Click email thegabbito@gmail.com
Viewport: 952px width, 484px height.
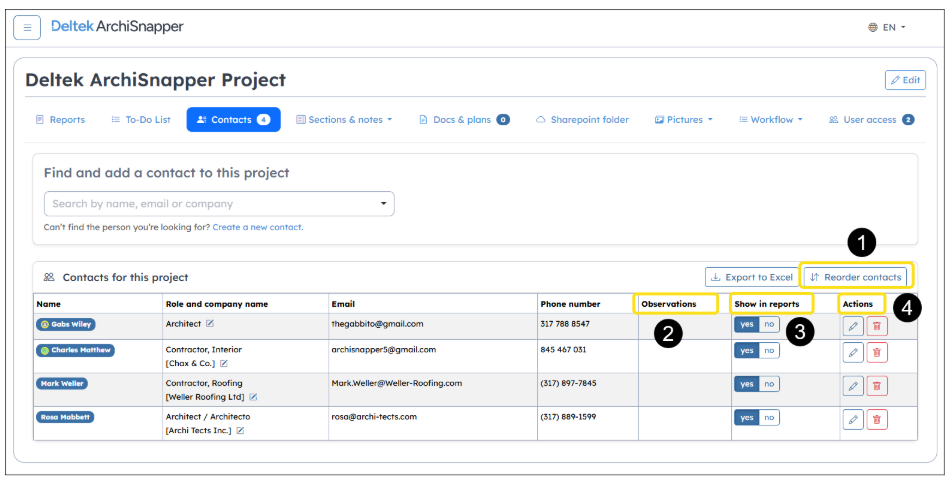(377, 324)
